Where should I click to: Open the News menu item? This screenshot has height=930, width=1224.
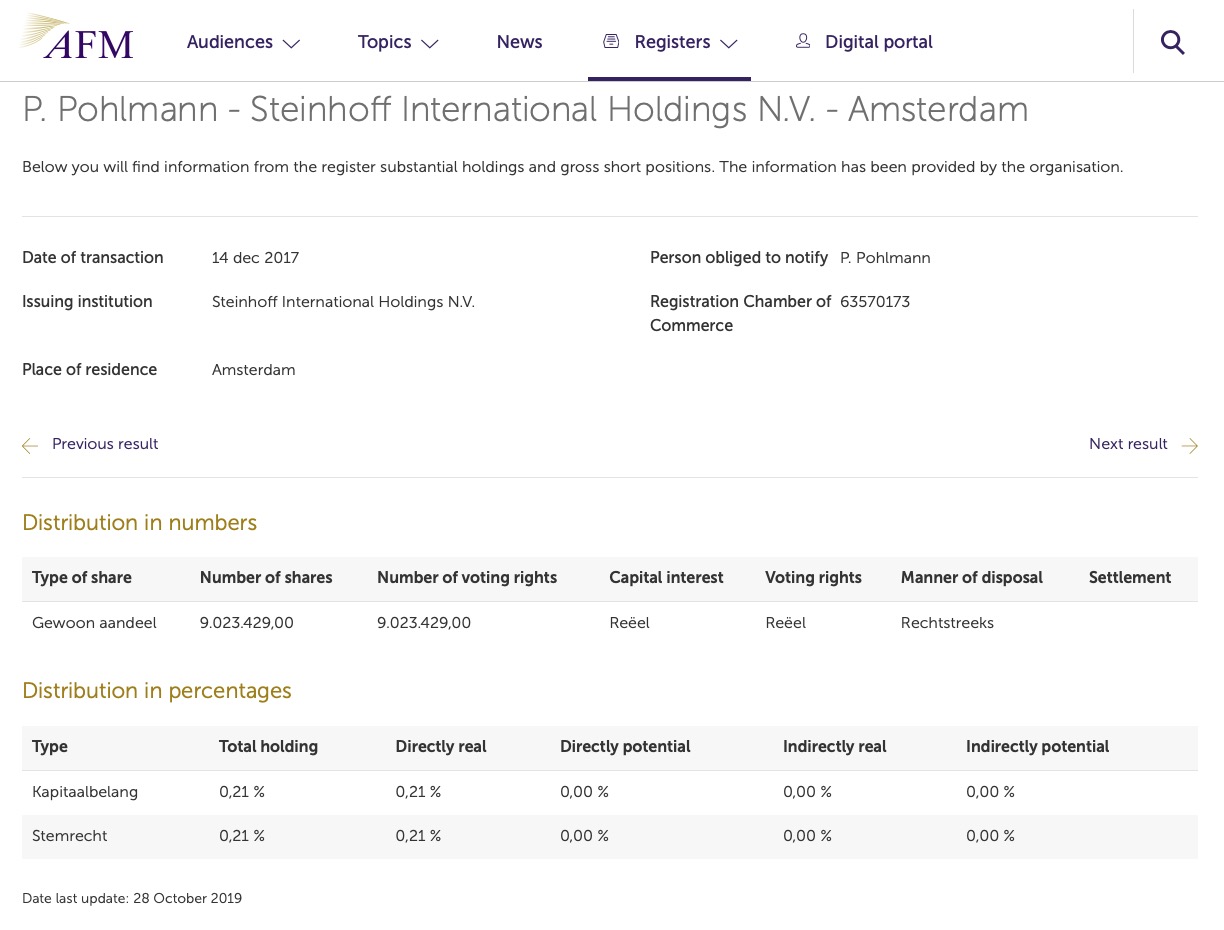pyautogui.click(x=519, y=42)
